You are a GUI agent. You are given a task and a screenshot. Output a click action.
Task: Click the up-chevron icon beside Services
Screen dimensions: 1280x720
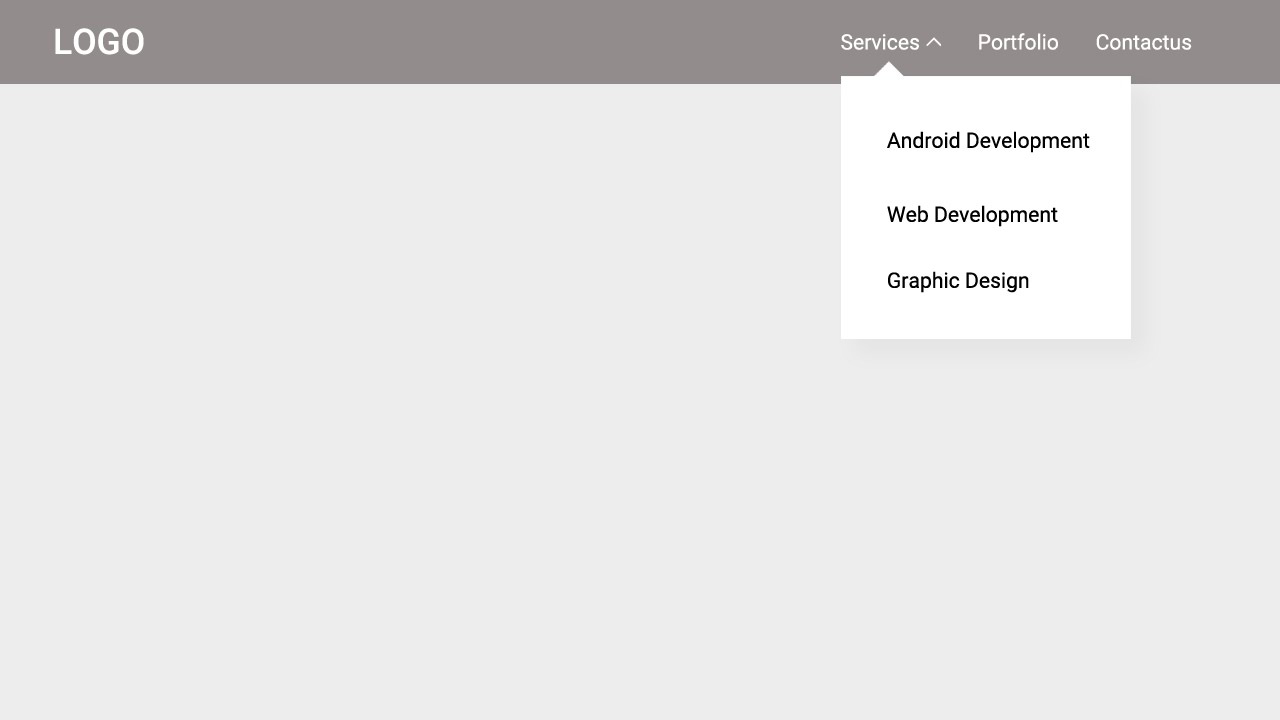coord(934,42)
